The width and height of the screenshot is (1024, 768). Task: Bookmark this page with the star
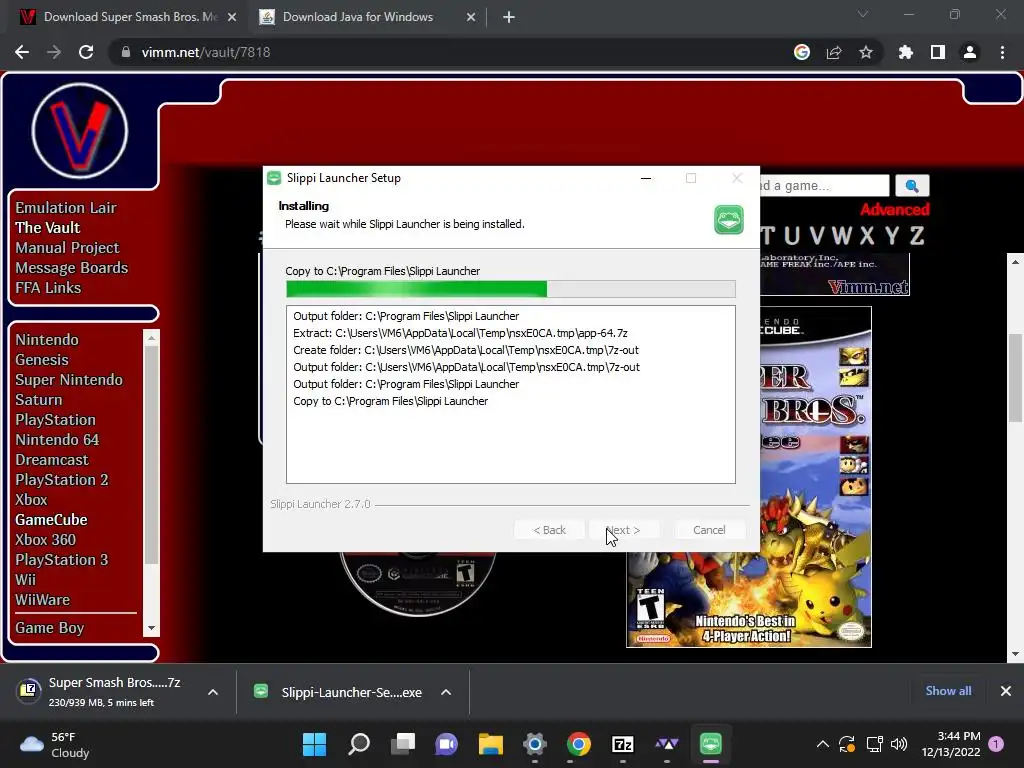[x=866, y=52]
